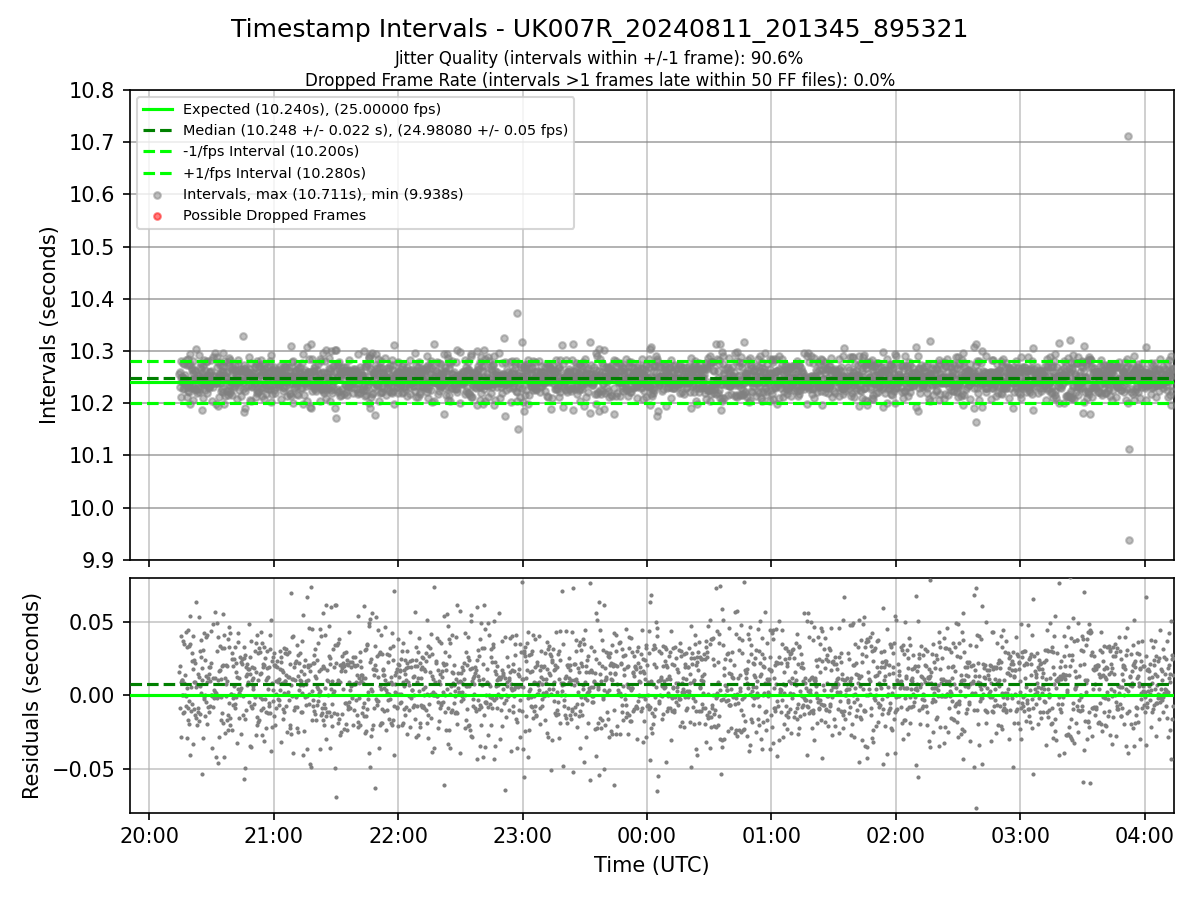Click the solid green 'Expected' legend line sample
Screen dimensions: 1200x900
[159, 109]
